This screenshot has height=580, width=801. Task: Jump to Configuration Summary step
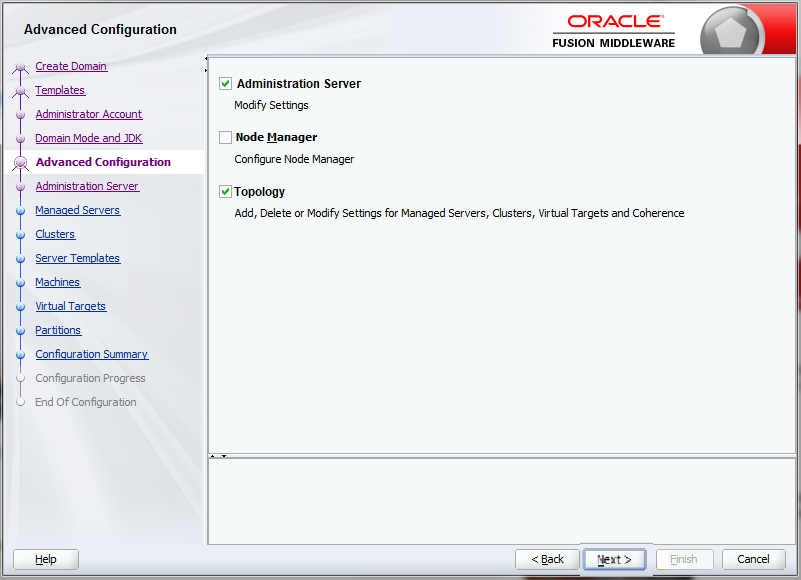coord(91,354)
